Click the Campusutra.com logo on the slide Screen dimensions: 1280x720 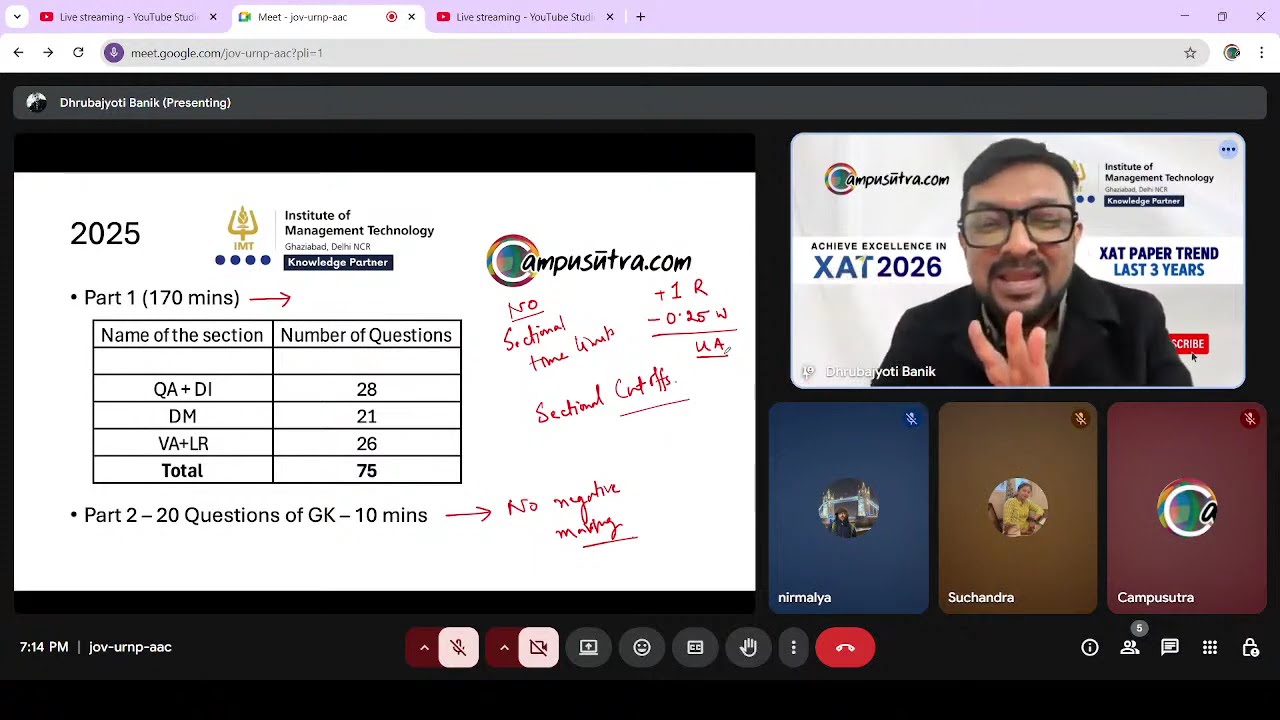[x=589, y=261]
